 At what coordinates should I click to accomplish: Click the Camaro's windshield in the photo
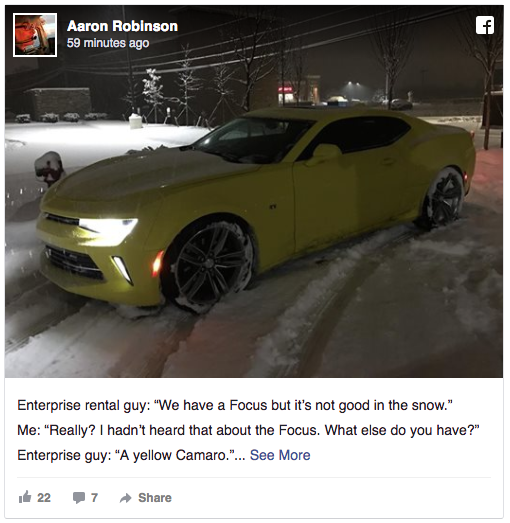coord(253,140)
